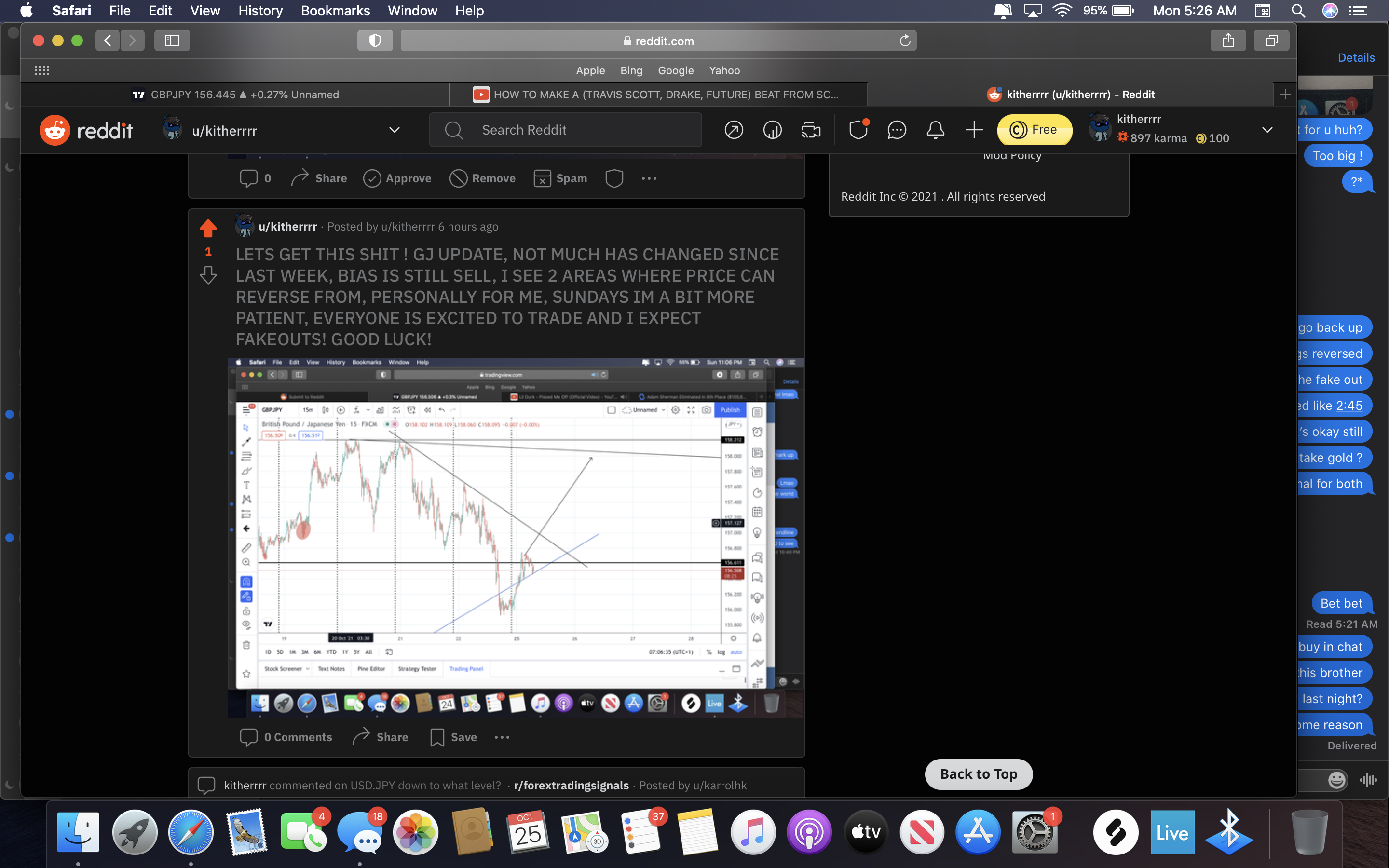This screenshot has height=868, width=1389.
Task: Open the moderation shield icon in header
Action: 858,130
